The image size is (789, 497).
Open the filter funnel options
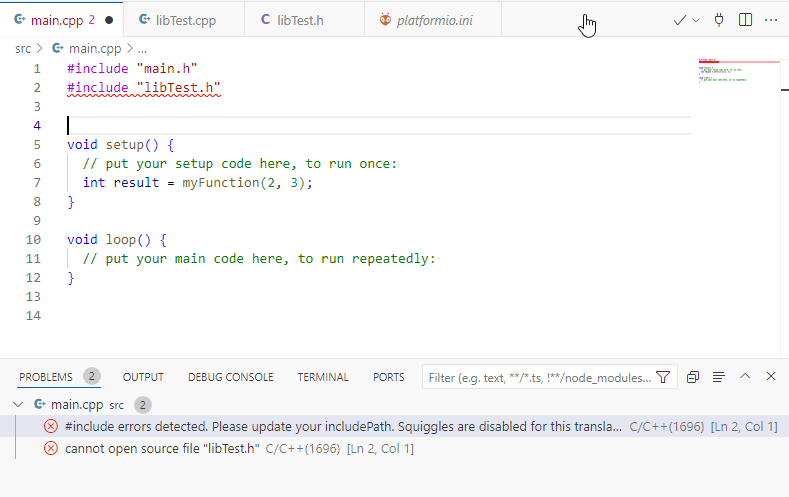click(x=663, y=377)
